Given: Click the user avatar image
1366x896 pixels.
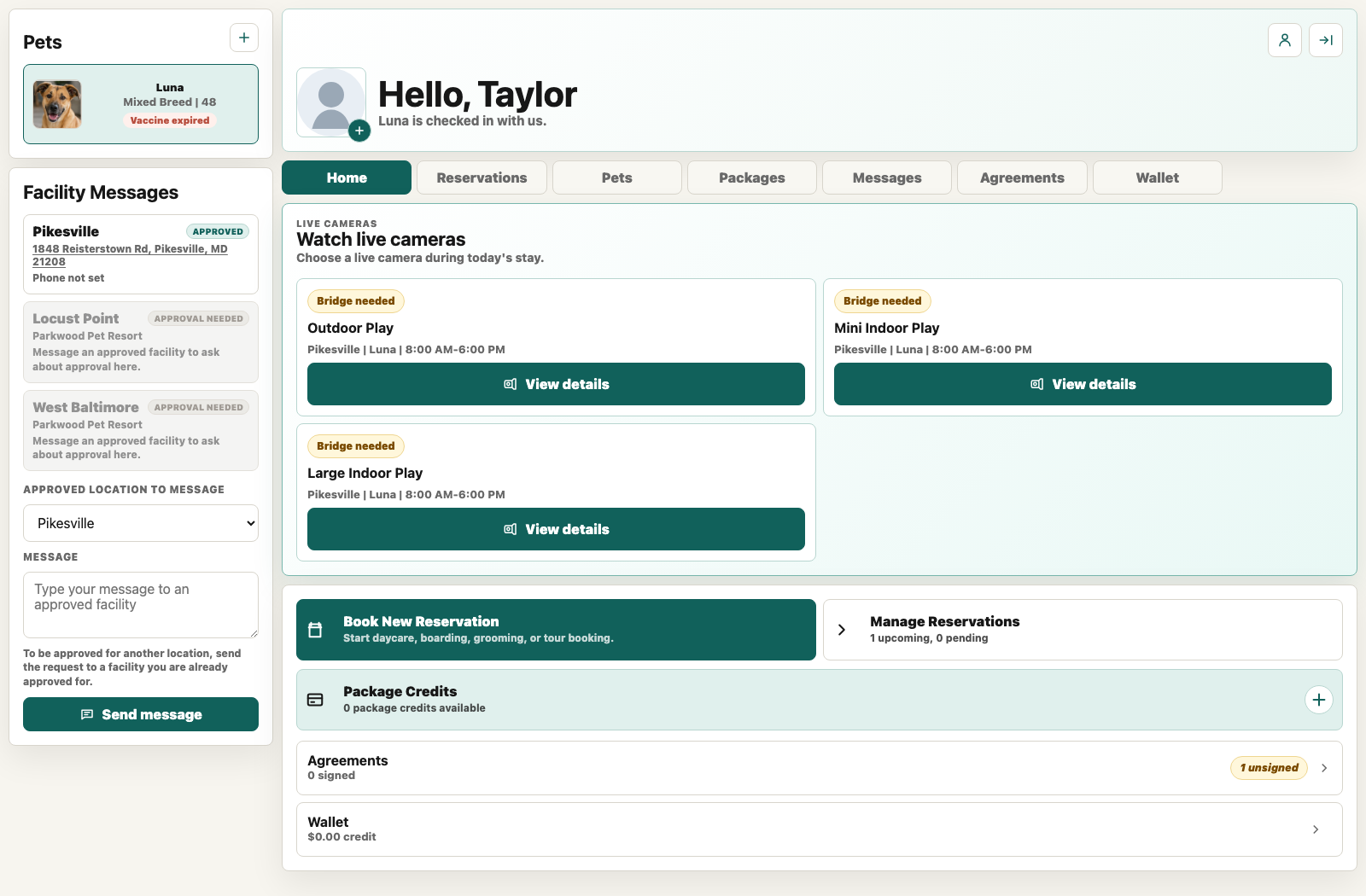Looking at the screenshot, I should pos(331,102).
